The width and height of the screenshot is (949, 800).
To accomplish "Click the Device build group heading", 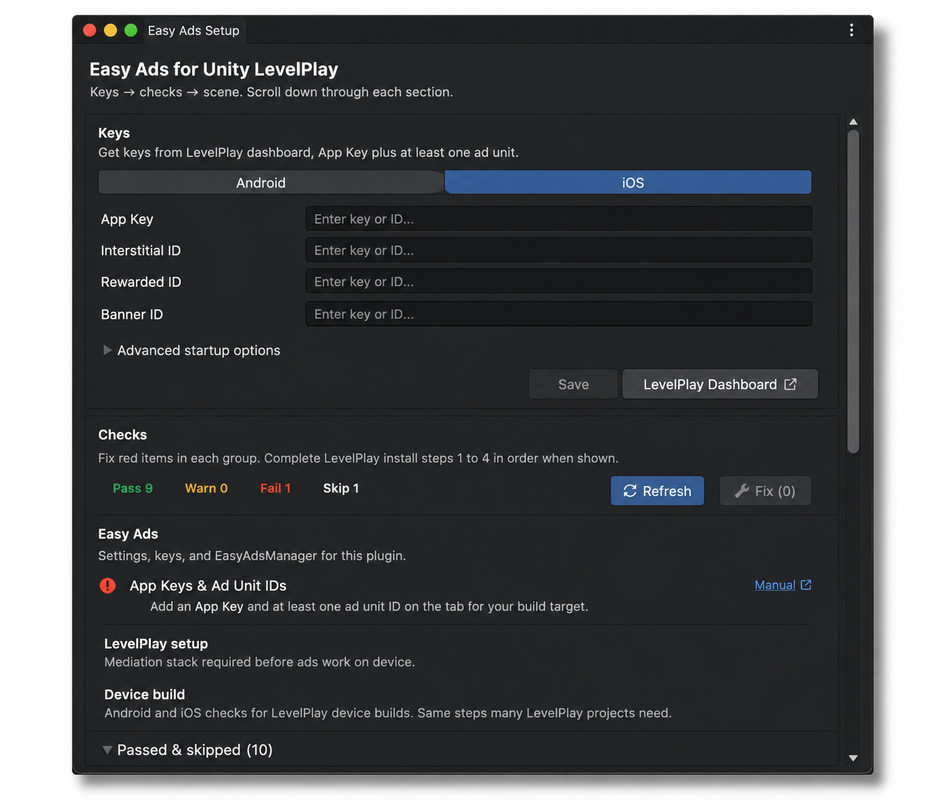I will point(145,695).
